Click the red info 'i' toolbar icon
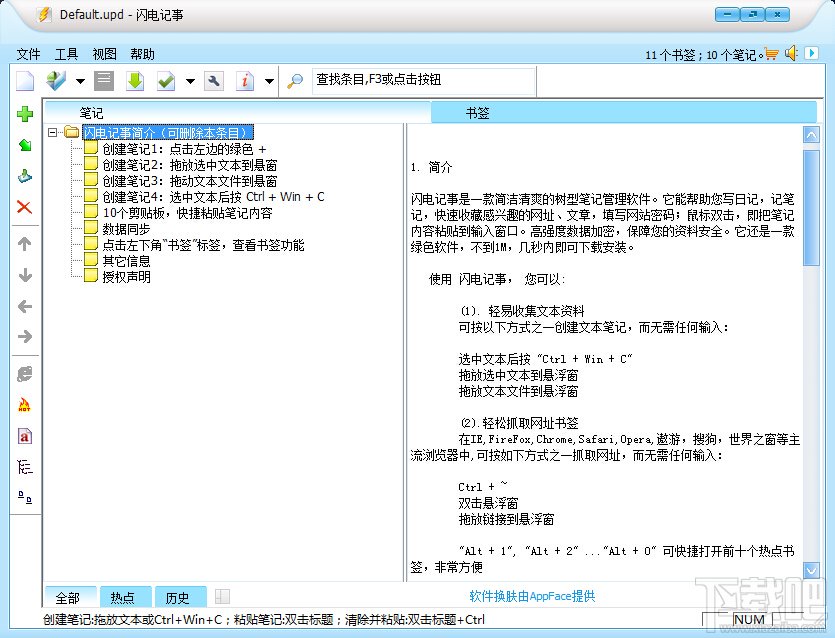 coord(245,81)
